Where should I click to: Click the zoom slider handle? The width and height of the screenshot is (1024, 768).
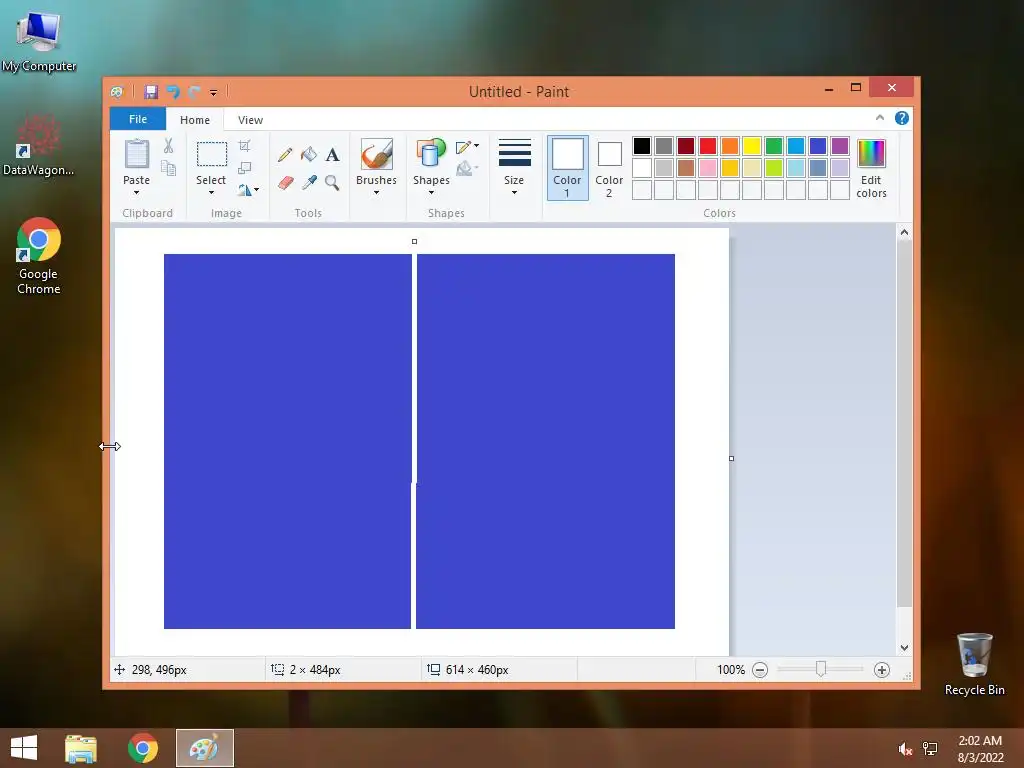821,669
